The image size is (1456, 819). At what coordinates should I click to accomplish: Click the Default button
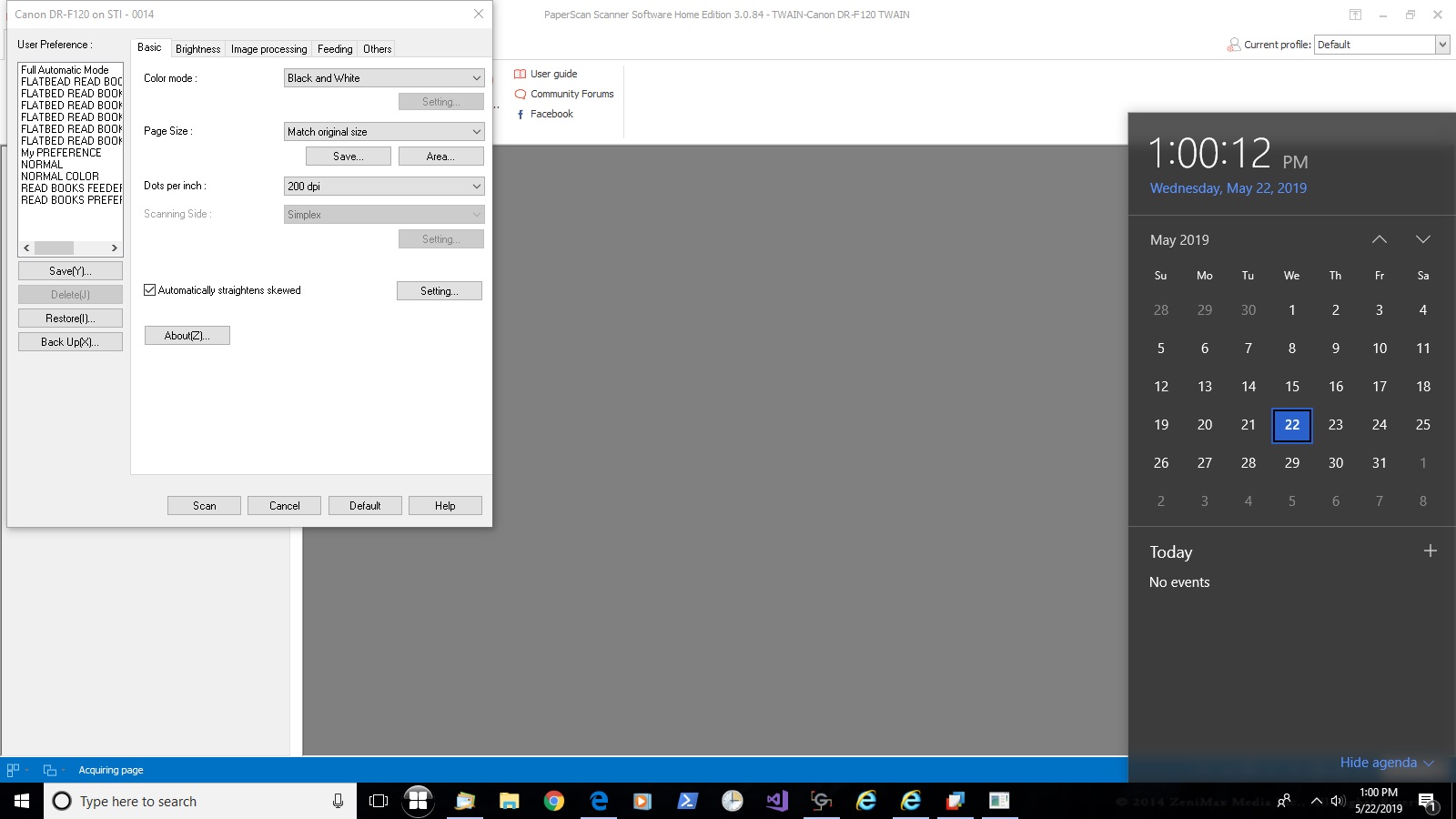coord(365,506)
